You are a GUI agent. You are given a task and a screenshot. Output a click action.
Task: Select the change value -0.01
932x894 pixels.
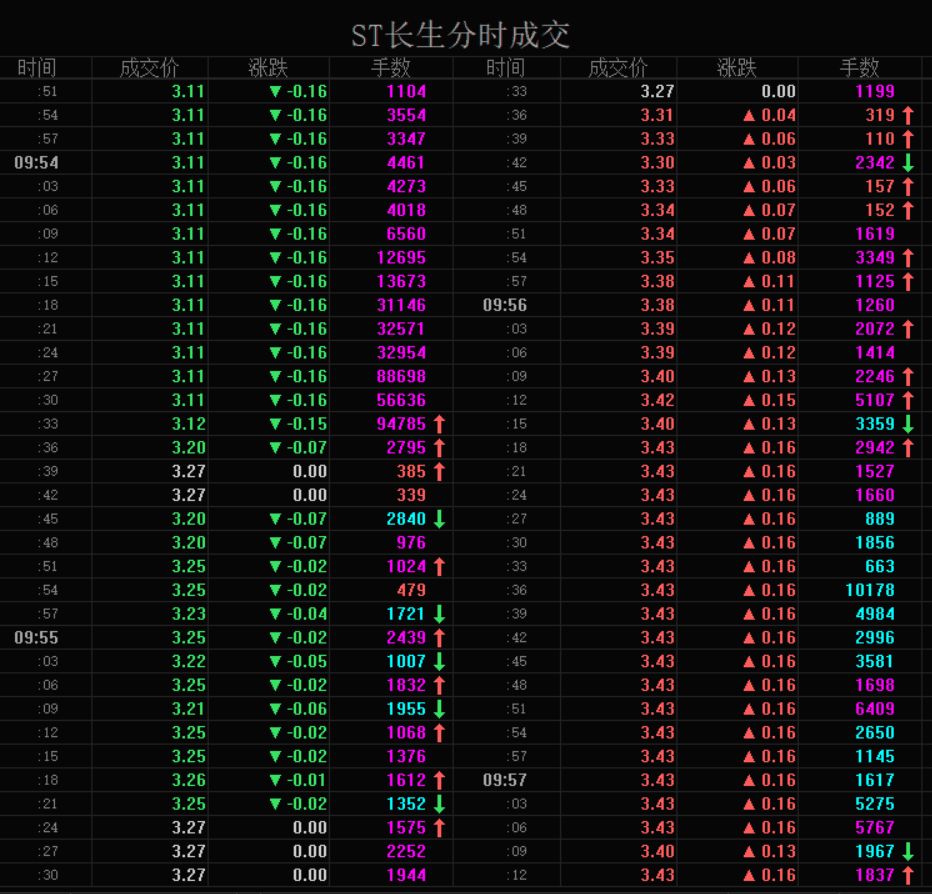pyautogui.click(x=307, y=780)
